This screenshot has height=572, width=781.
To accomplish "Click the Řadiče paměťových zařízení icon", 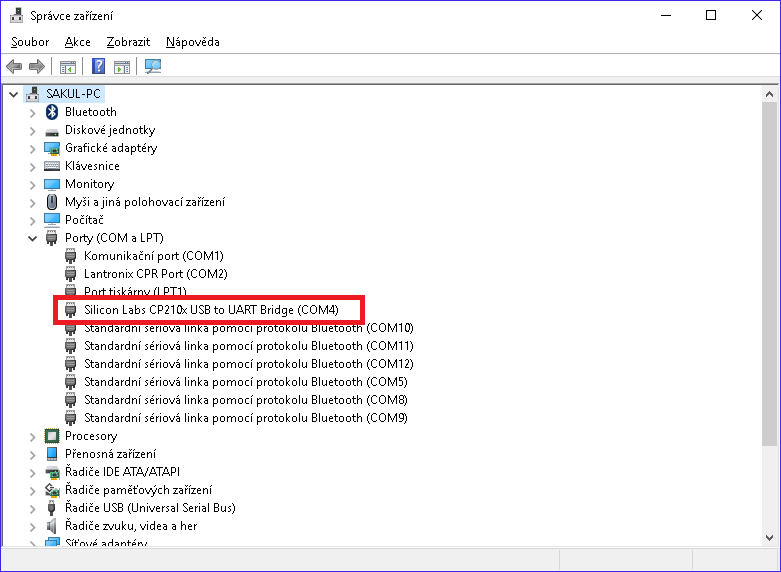I will click(x=52, y=490).
